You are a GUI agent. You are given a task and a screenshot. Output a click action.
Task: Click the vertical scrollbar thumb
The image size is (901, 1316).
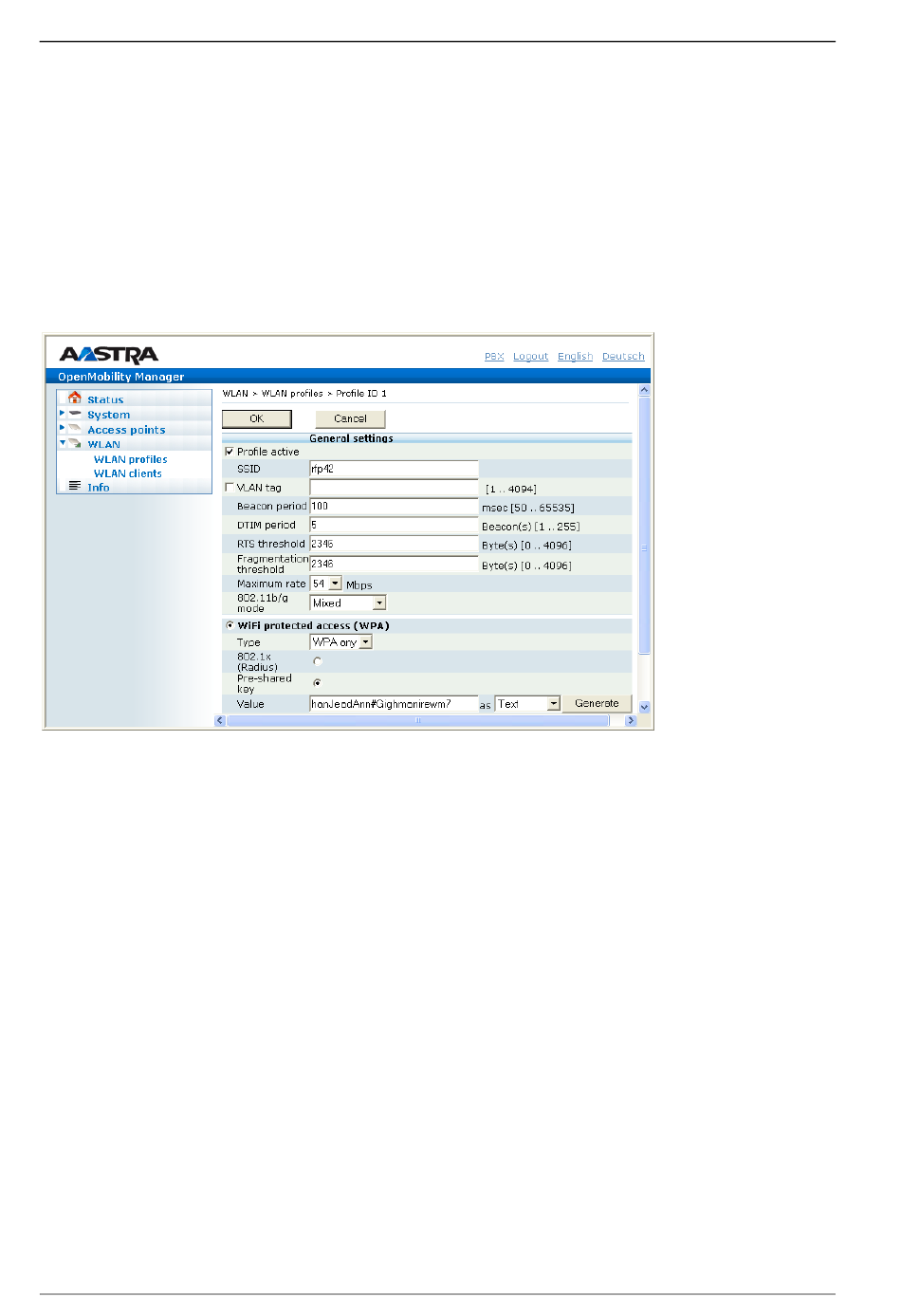(x=645, y=527)
